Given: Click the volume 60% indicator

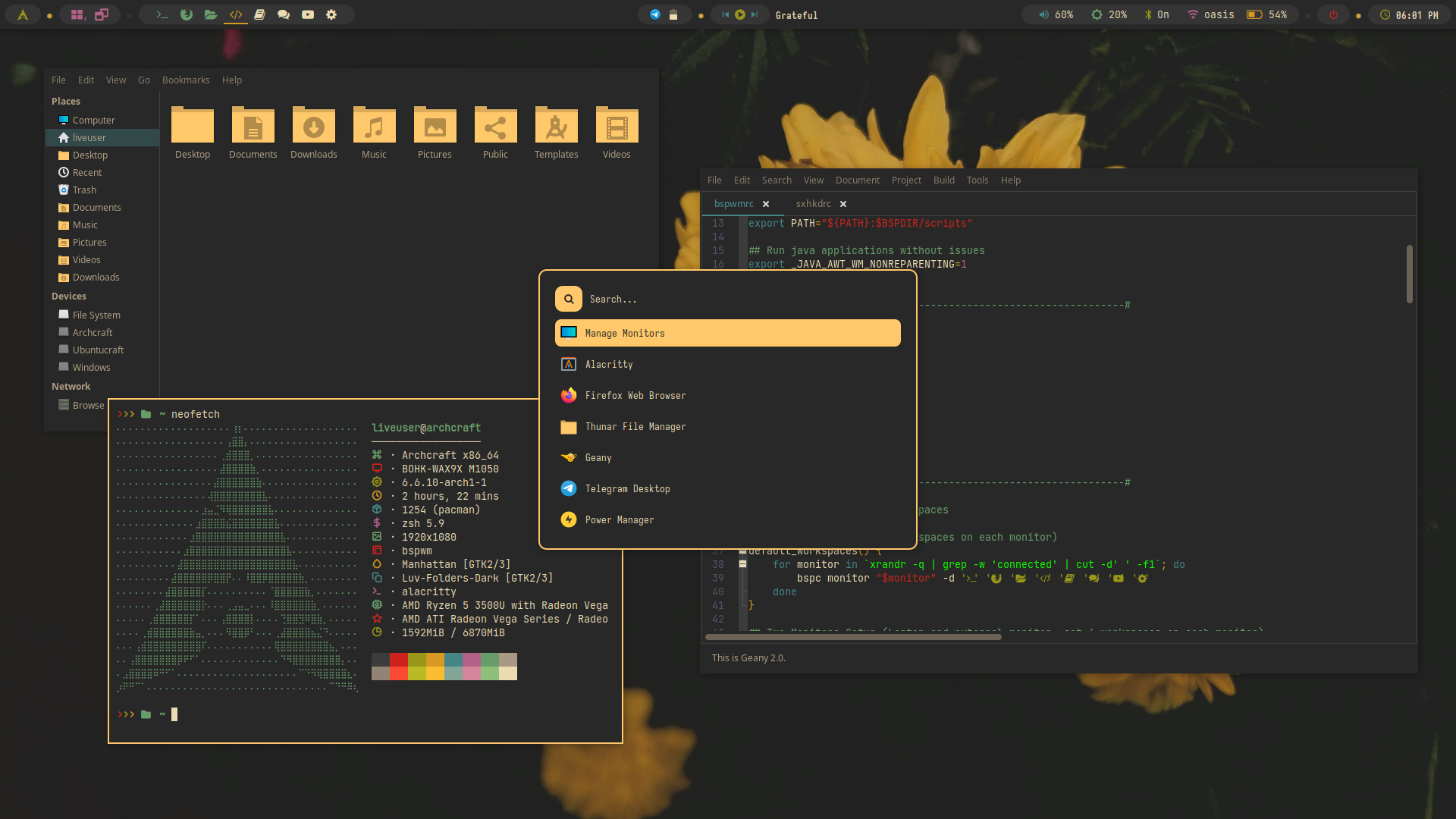Looking at the screenshot, I should coord(1056,14).
